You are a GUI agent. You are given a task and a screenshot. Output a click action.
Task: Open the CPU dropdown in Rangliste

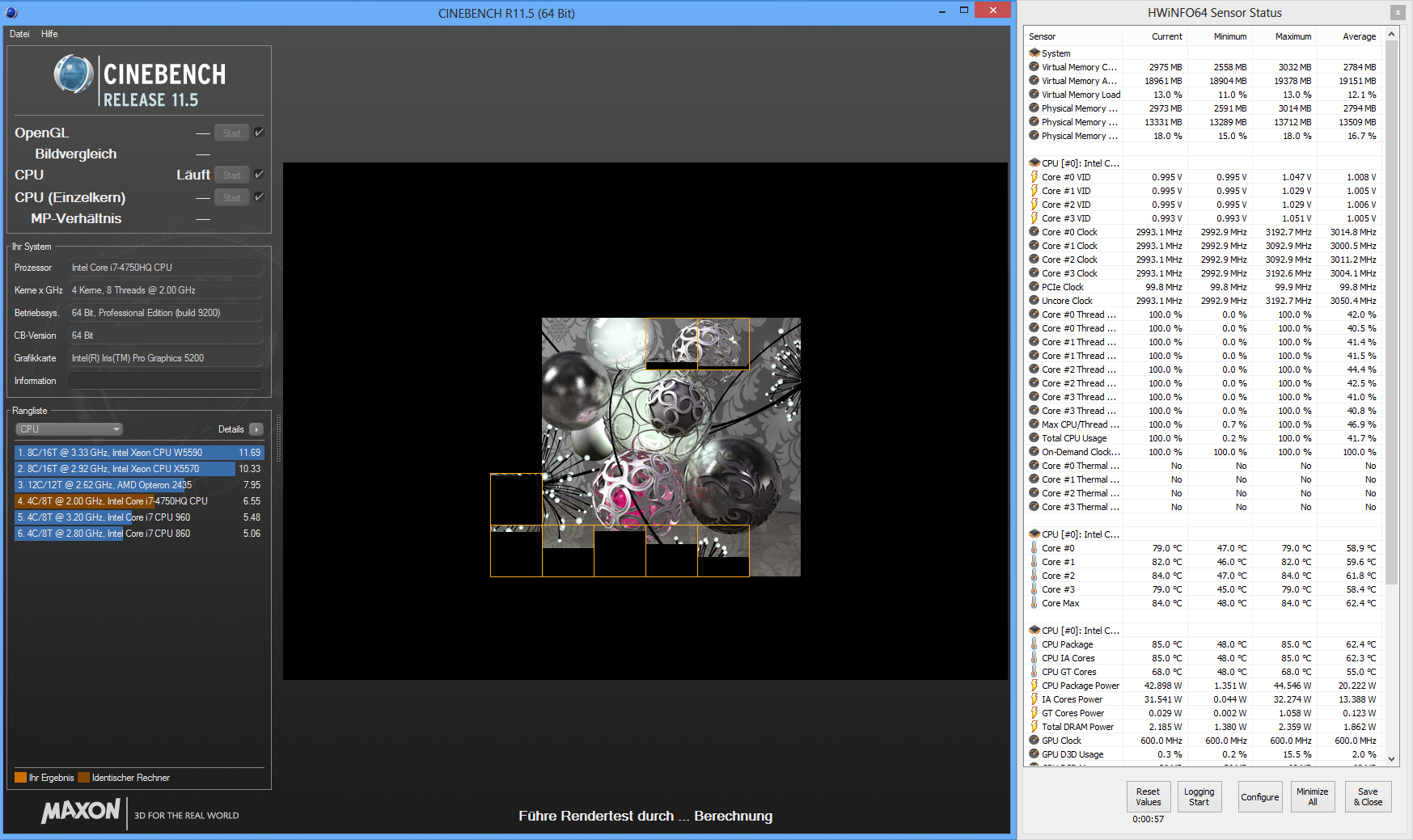click(x=69, y=429)
